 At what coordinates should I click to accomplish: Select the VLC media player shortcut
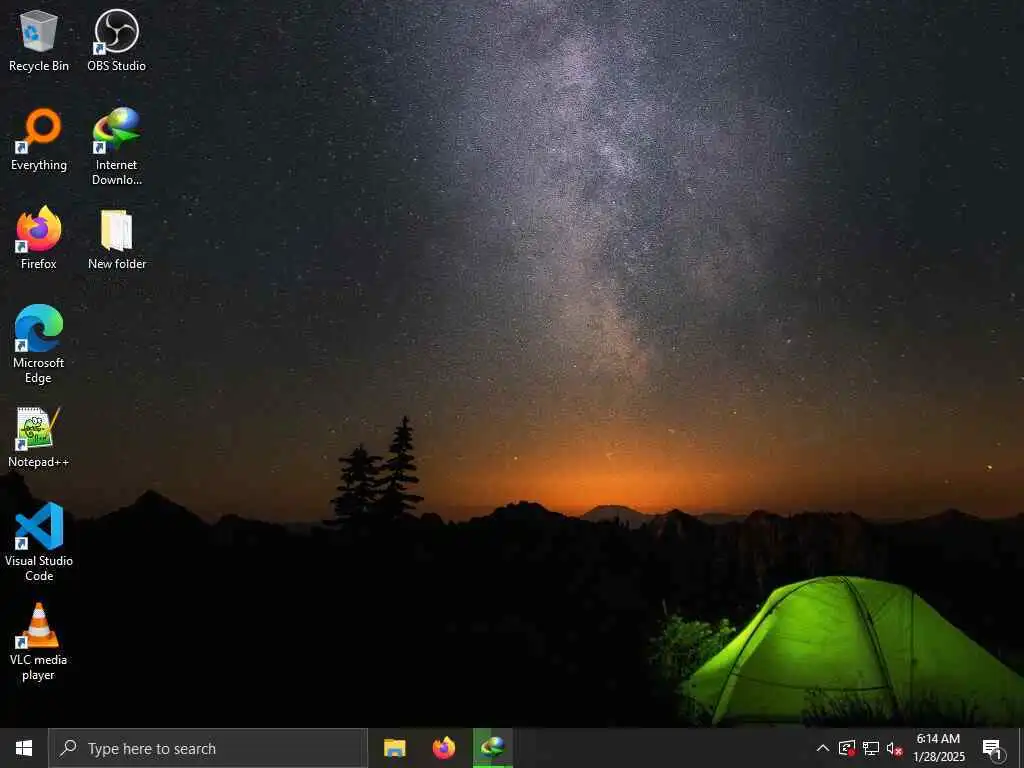point(39,641)
